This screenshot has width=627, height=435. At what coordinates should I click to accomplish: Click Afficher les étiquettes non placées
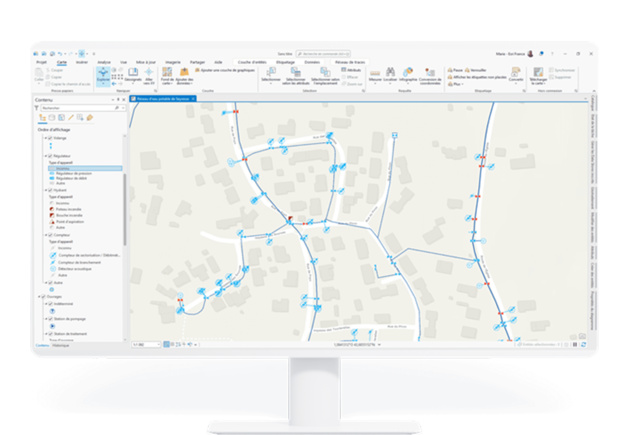click(476, 78)
